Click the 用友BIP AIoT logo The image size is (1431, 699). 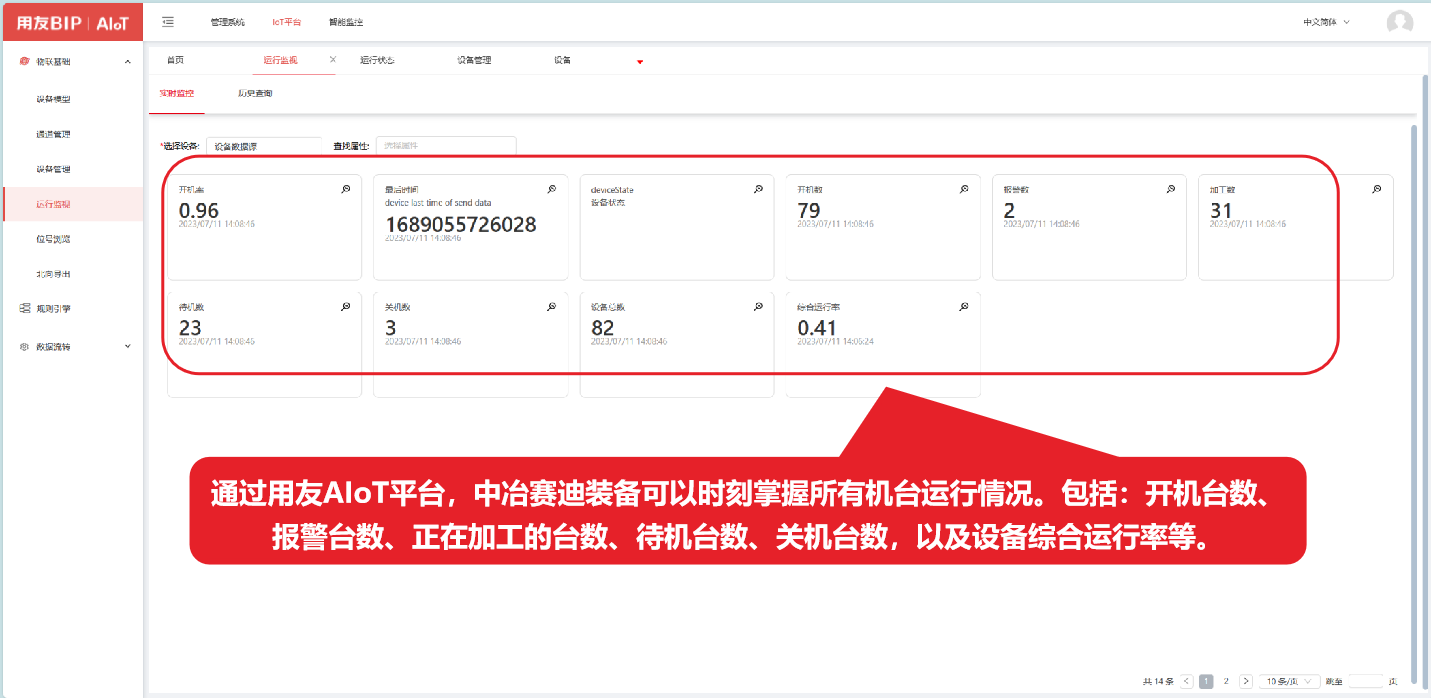[x=72, y=22]
